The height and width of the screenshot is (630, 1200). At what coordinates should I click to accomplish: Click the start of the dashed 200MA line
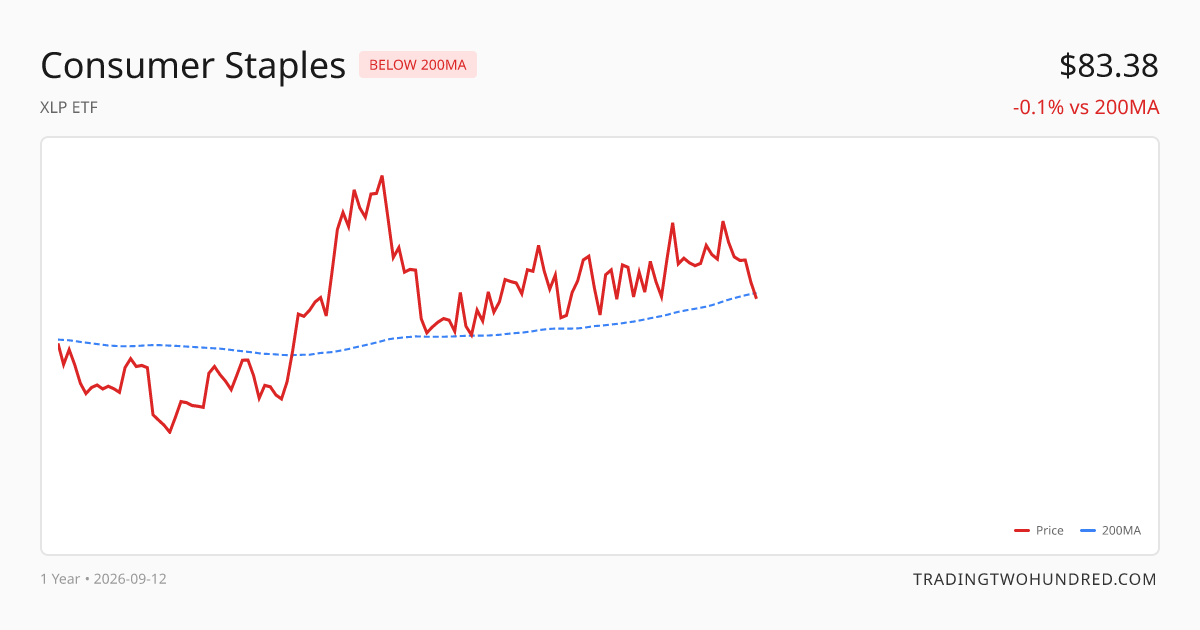click(59, 340)
